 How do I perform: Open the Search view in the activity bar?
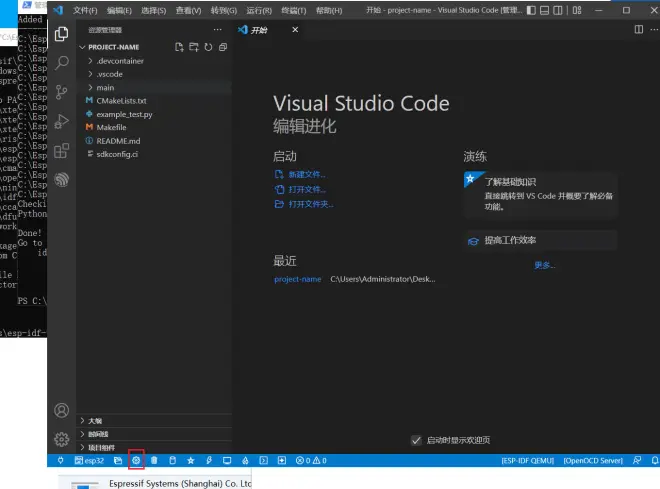point(61,63)
